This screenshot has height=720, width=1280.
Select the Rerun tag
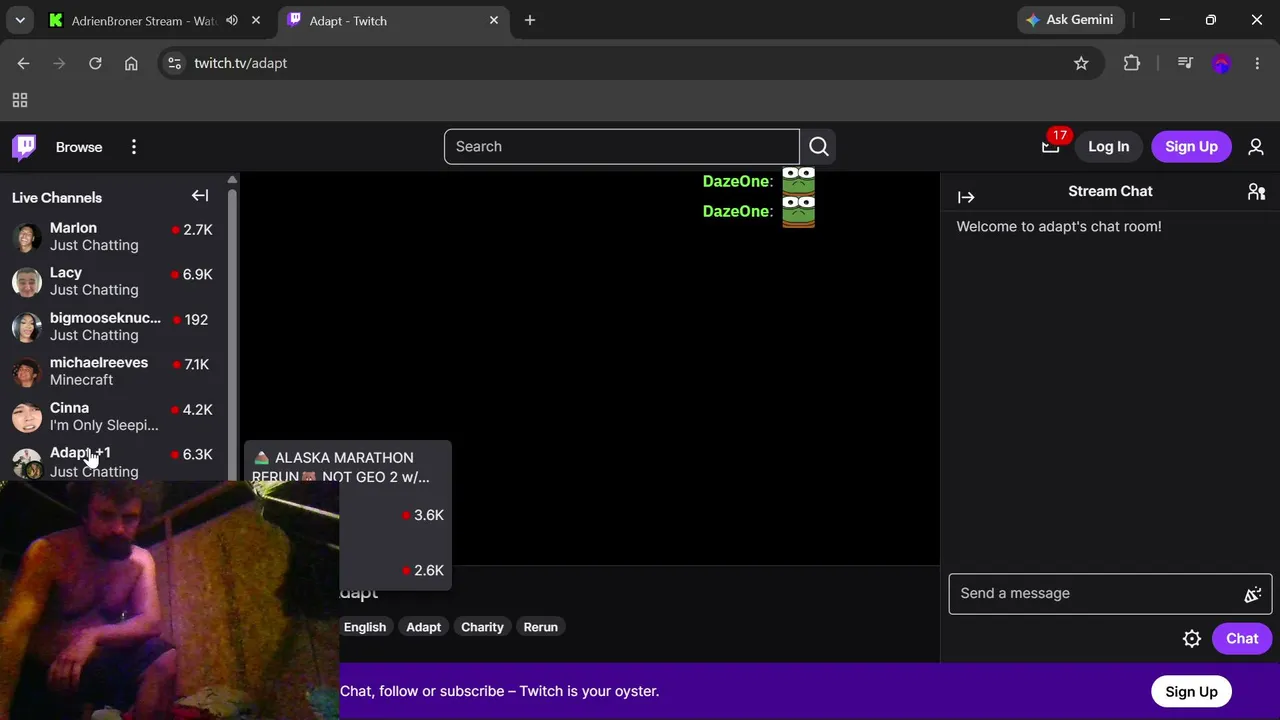(540, 627)
